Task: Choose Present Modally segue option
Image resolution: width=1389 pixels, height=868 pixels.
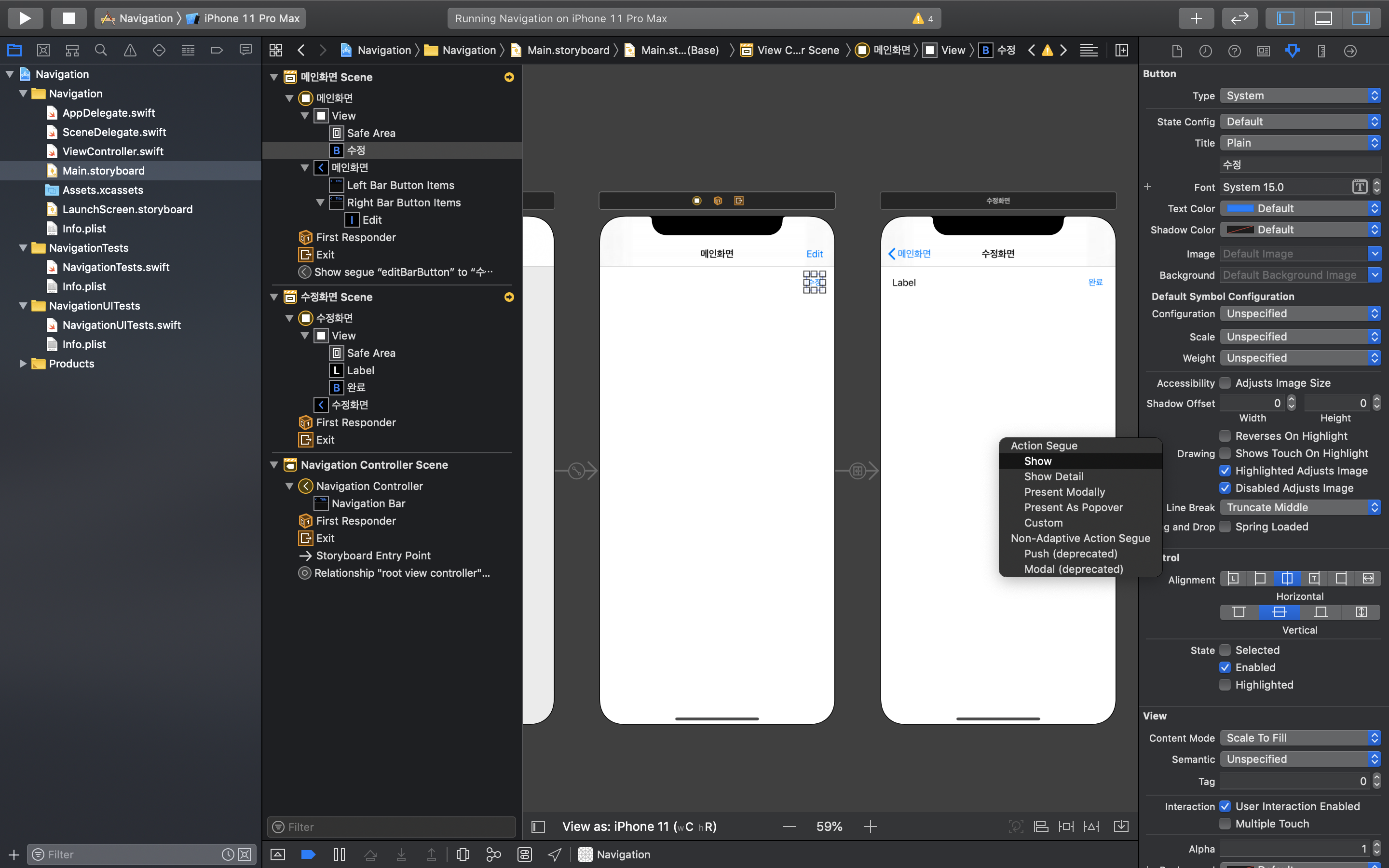Action: click(1064, 492)
